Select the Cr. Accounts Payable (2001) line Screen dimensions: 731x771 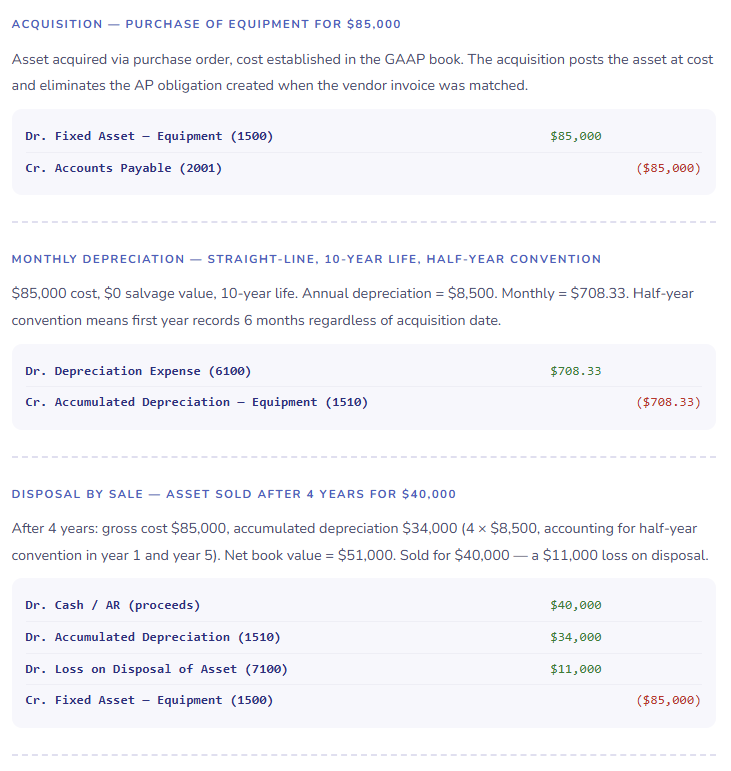click(124, 168)
